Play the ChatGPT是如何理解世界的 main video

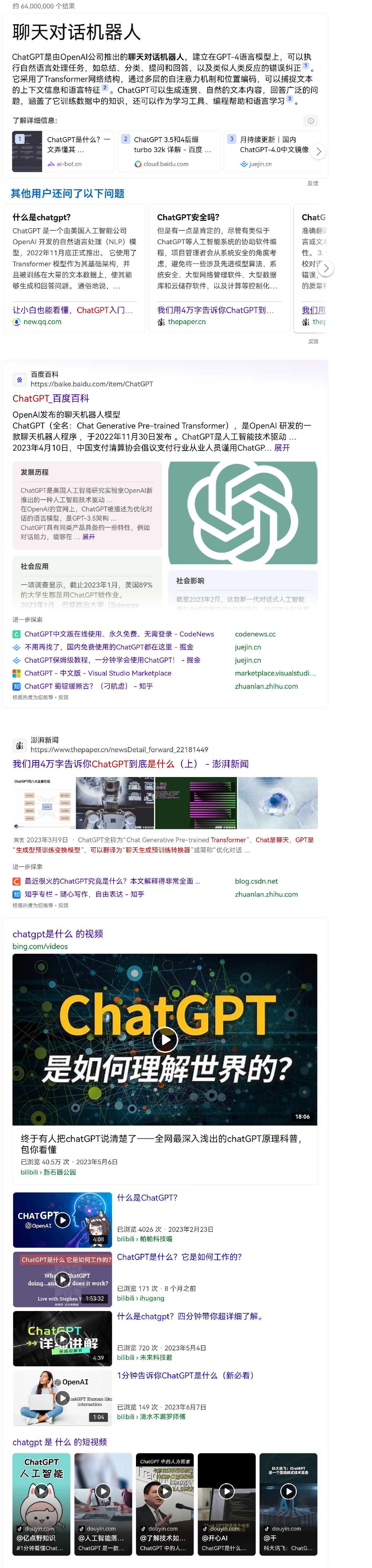165,1040
